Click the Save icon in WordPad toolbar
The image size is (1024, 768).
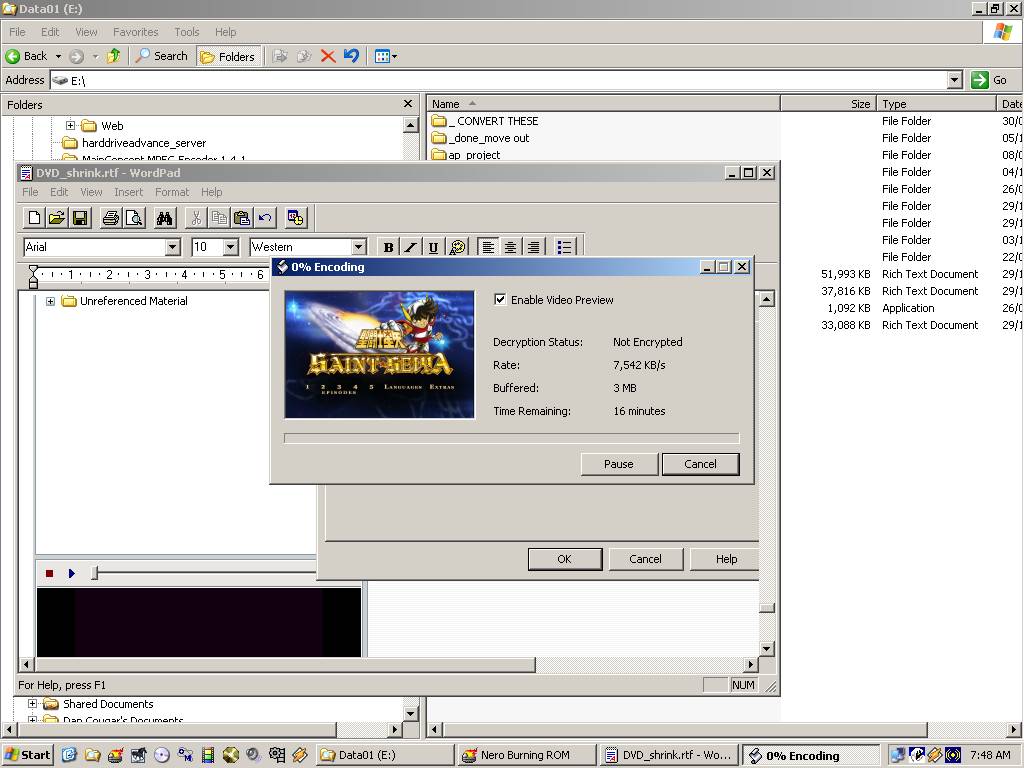[x=80, y=217]
